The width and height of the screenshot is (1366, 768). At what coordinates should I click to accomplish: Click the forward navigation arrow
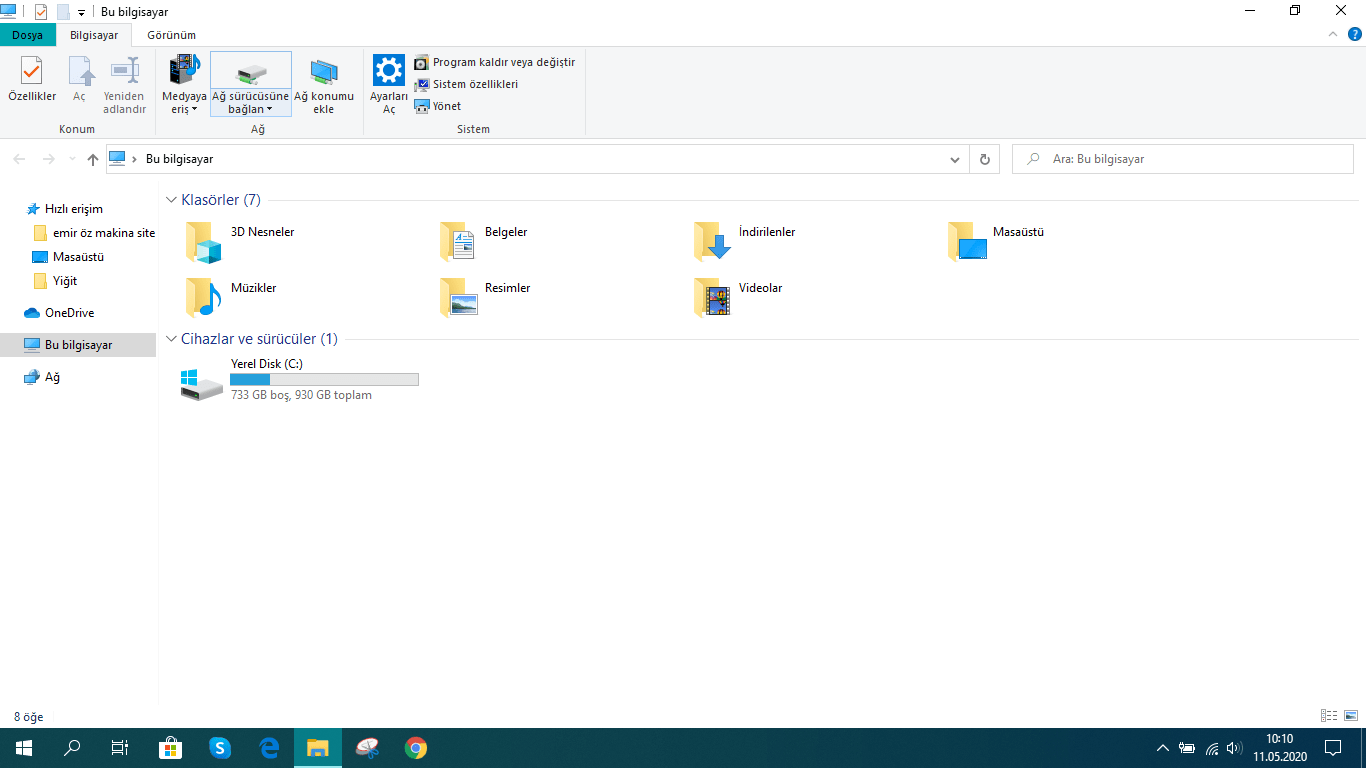pos(48,159)
